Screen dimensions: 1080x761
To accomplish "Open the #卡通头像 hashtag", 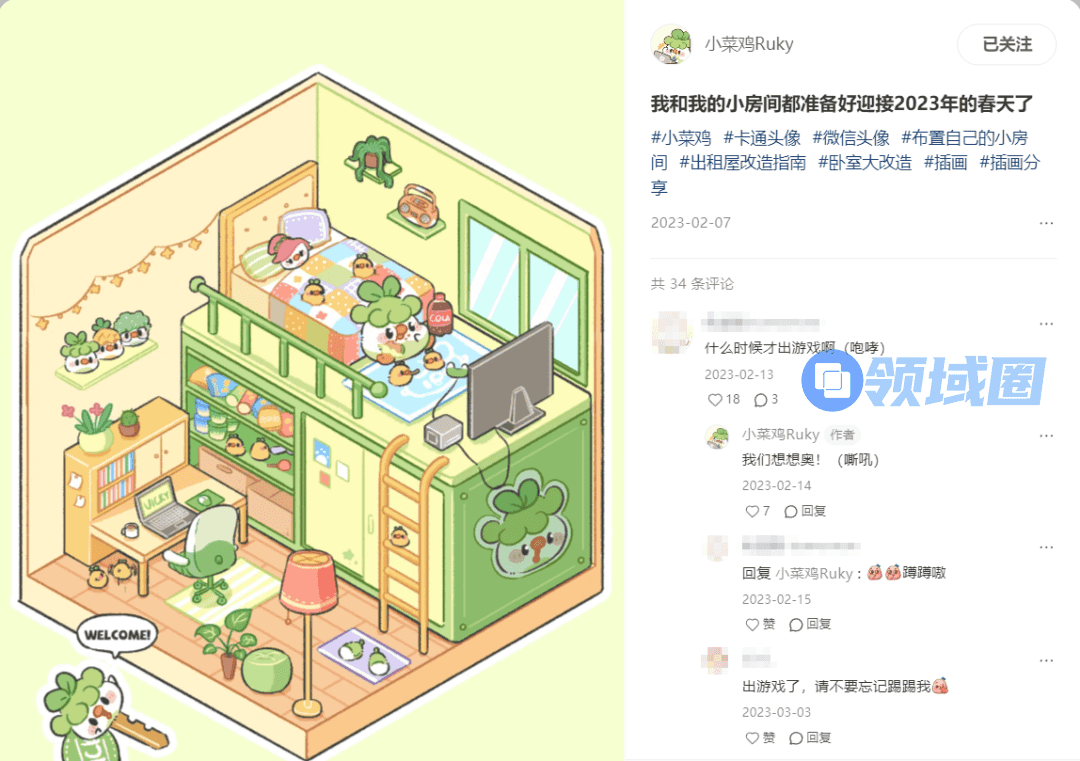I will [x=762, y=138].
